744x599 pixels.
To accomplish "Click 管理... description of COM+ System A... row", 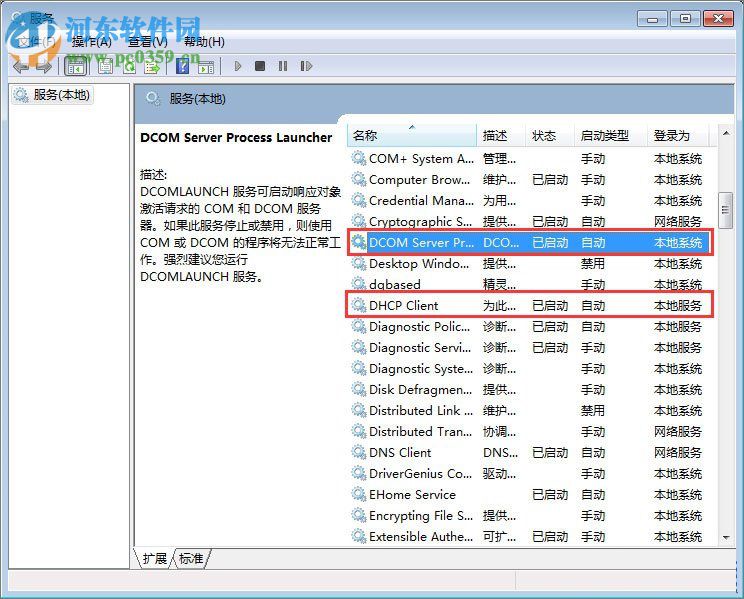I will coord(499,158).
